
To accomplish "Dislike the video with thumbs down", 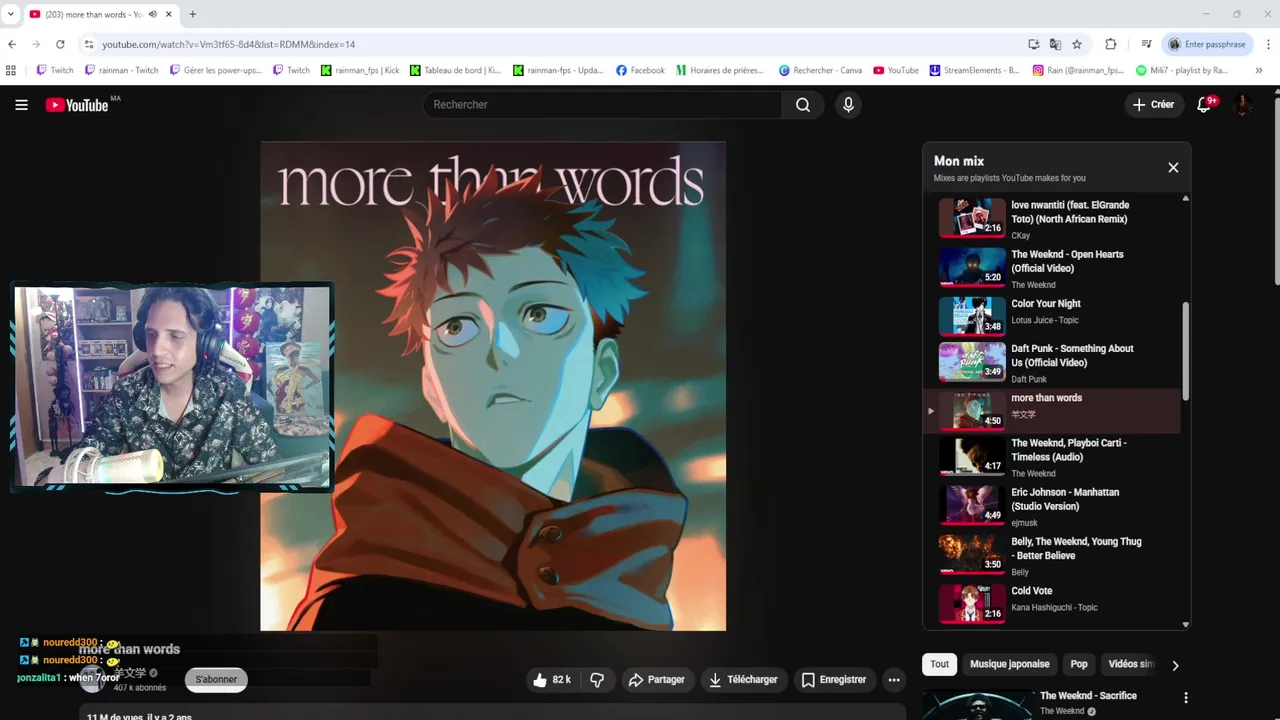I will tap(597, 680).
